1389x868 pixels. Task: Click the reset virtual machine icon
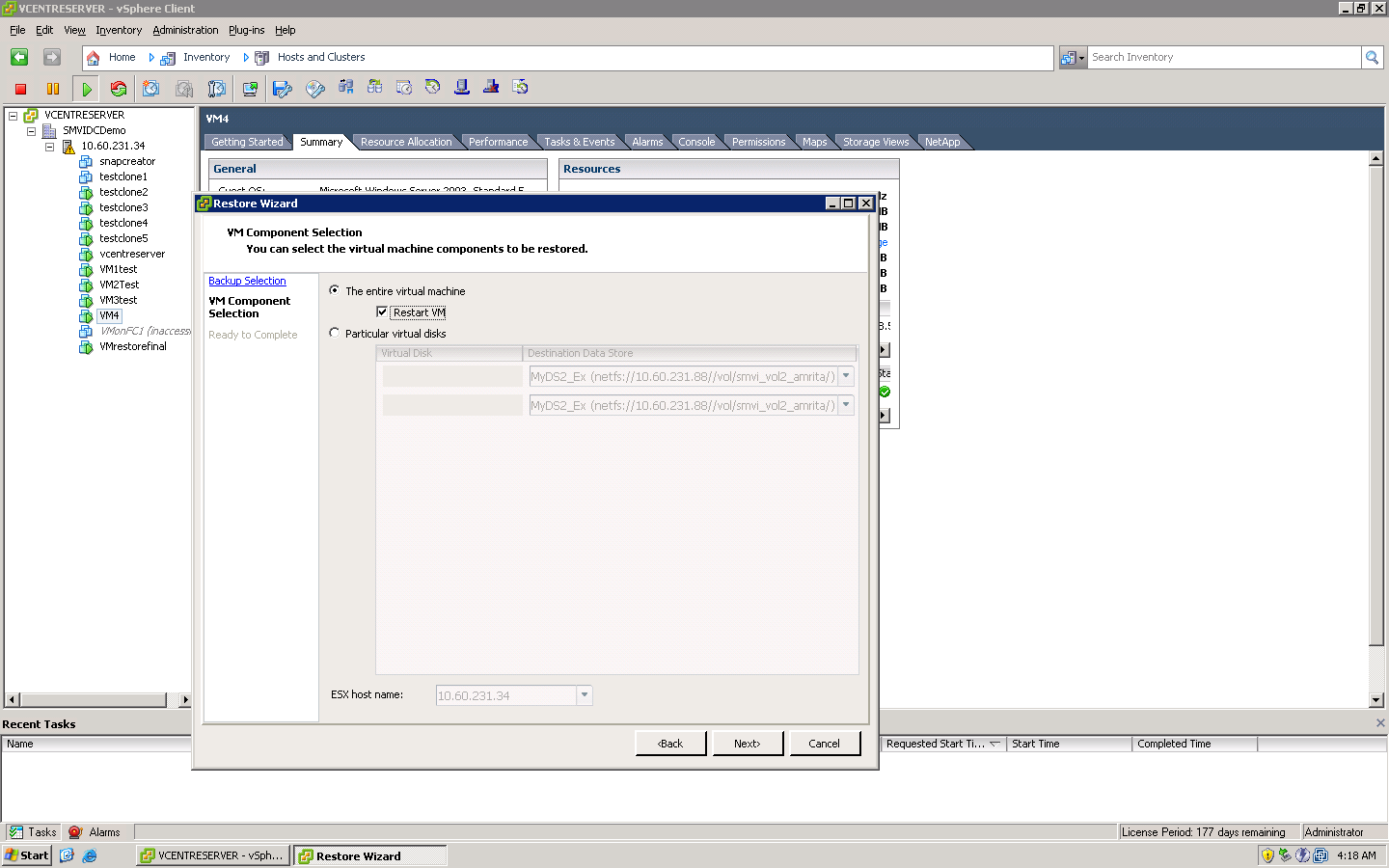119,89
